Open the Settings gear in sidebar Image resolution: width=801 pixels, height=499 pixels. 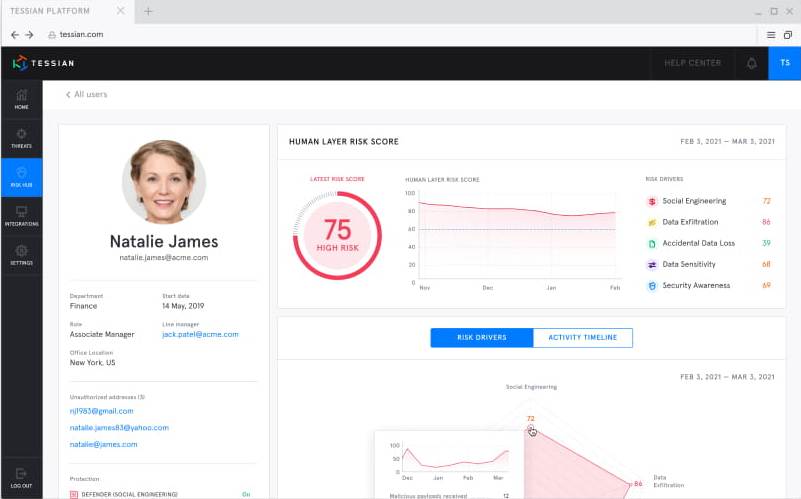[21, 255]
